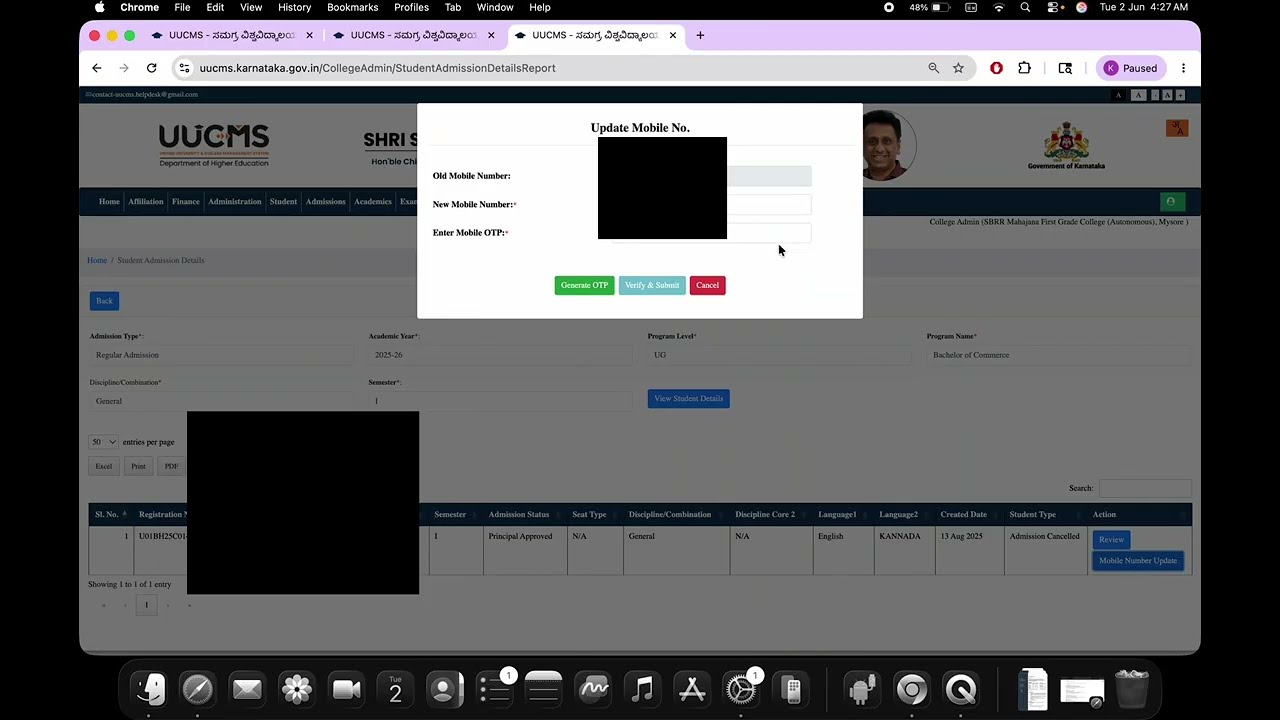The image size is (1280, 720).
Task: Open a new tab with the plus icon
Action: coord(700,35)
